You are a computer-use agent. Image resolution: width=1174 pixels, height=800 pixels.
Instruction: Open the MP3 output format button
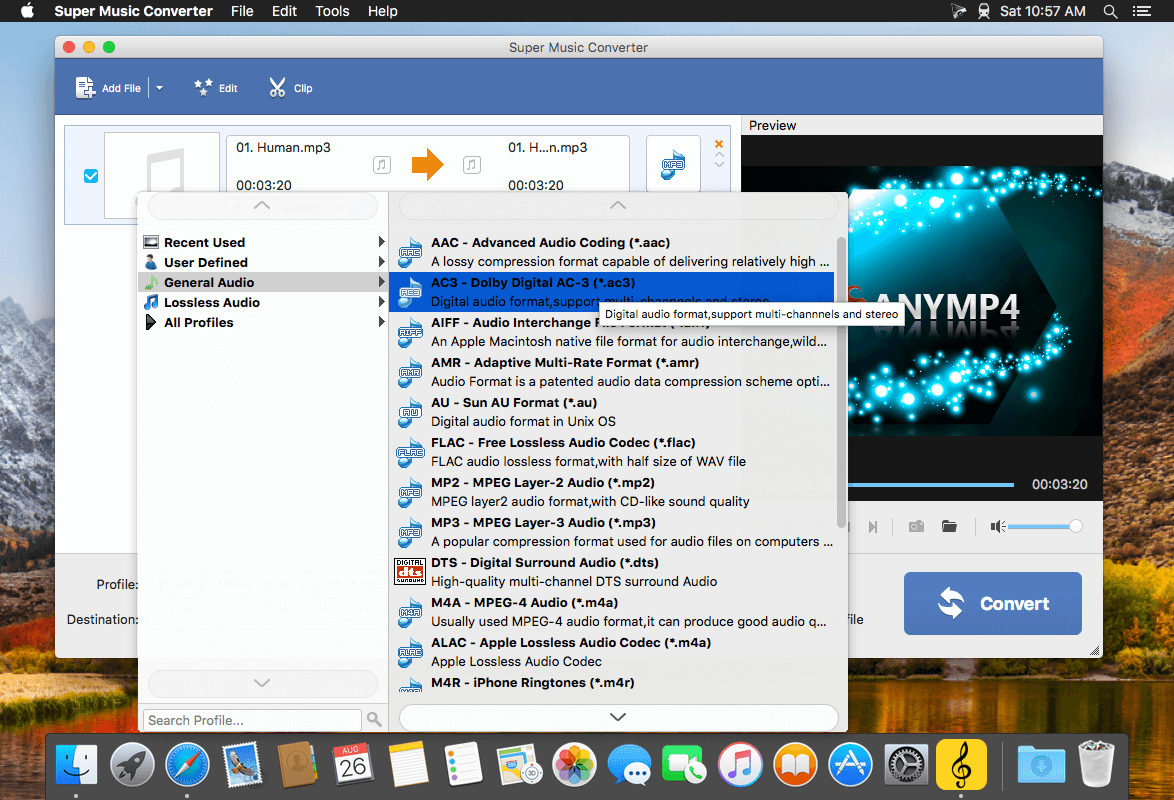[673, 164]
